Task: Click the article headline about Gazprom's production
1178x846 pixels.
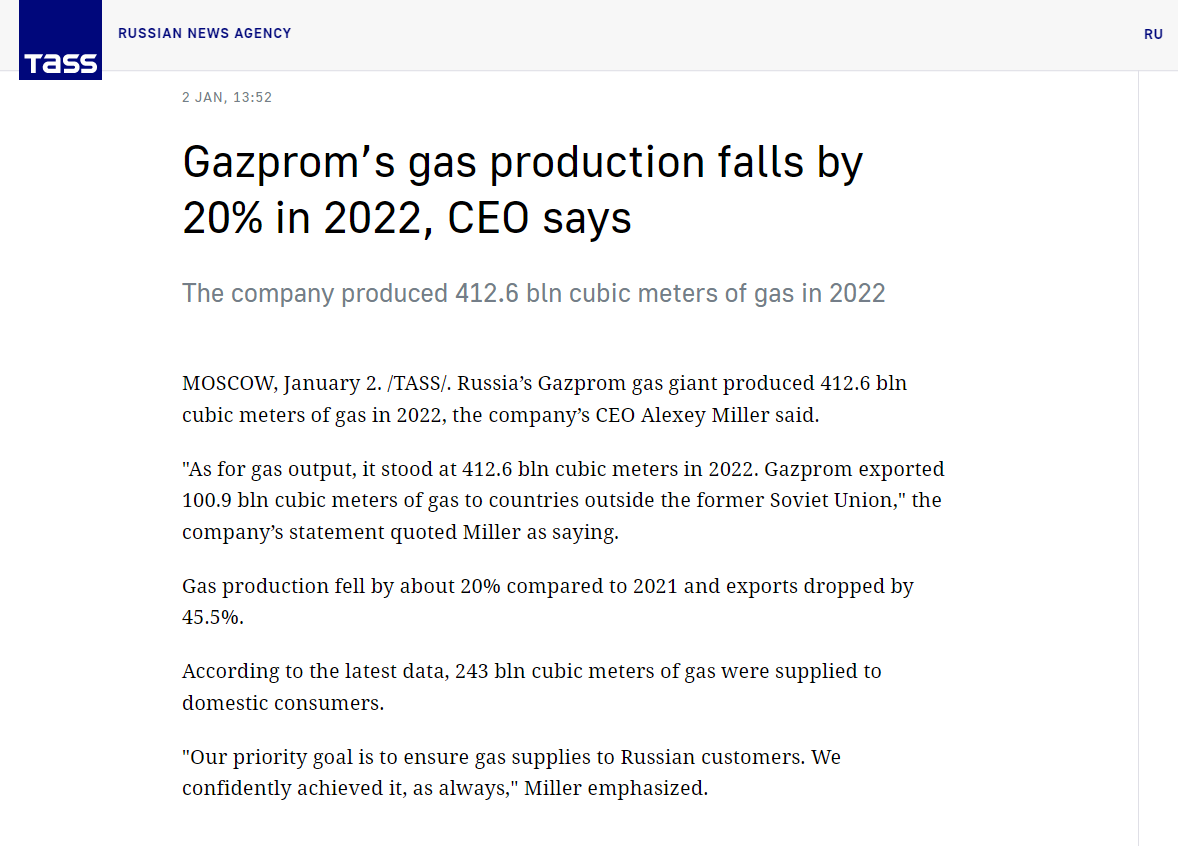Action: tap(522, 163)
